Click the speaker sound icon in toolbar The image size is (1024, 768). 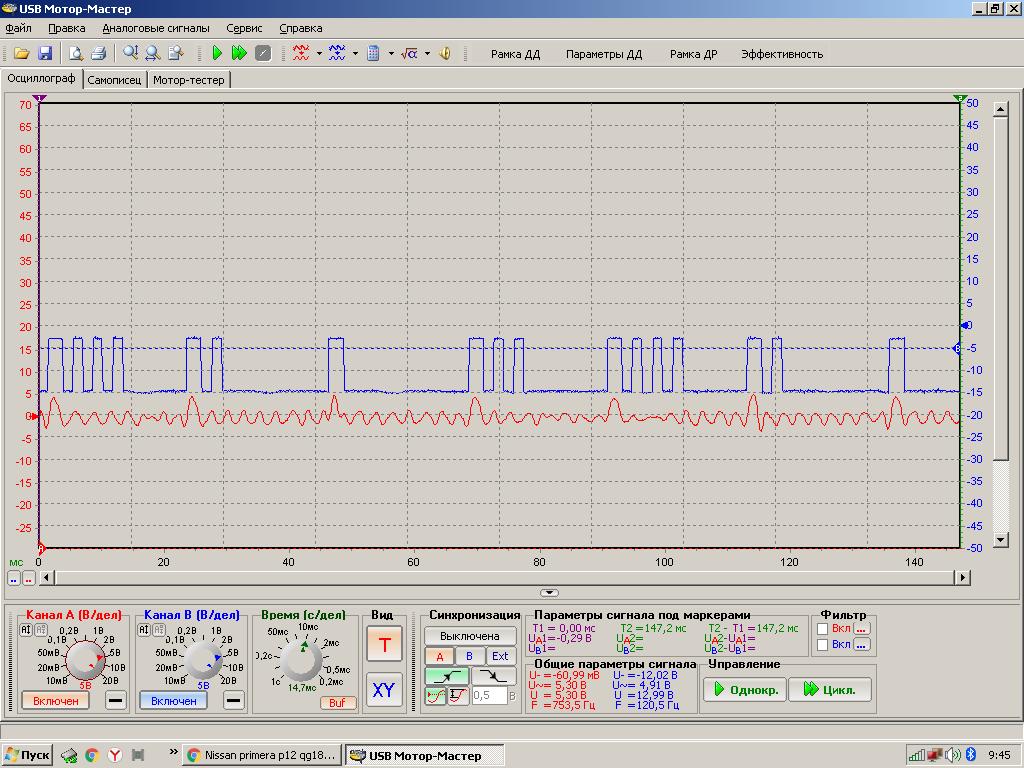[445, 53]
